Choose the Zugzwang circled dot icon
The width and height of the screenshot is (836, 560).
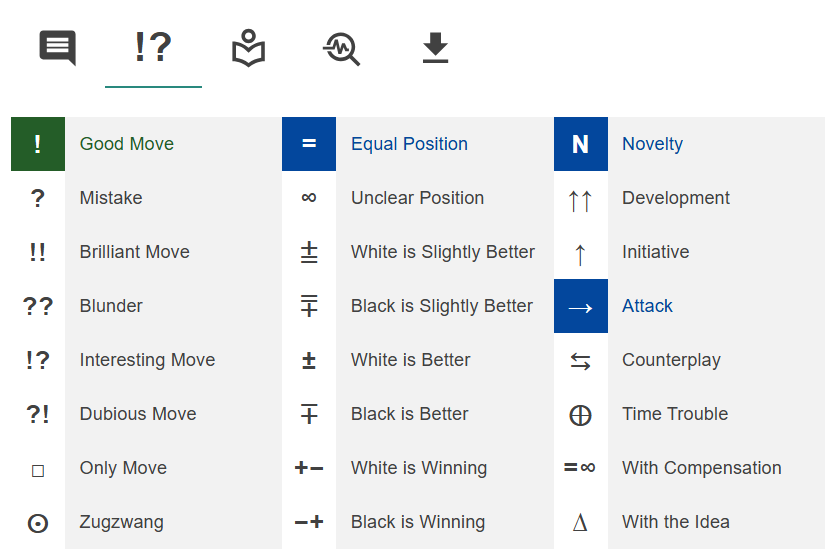[x=38, y=522]
